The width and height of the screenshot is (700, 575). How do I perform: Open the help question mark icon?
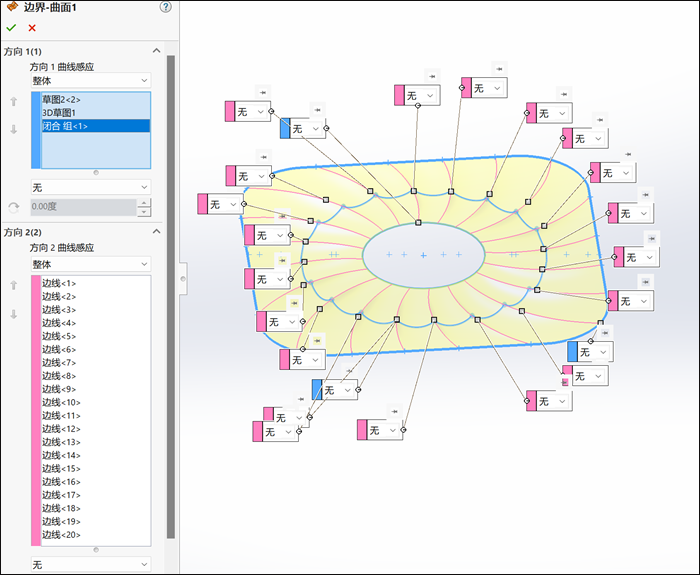click(165, 7)
